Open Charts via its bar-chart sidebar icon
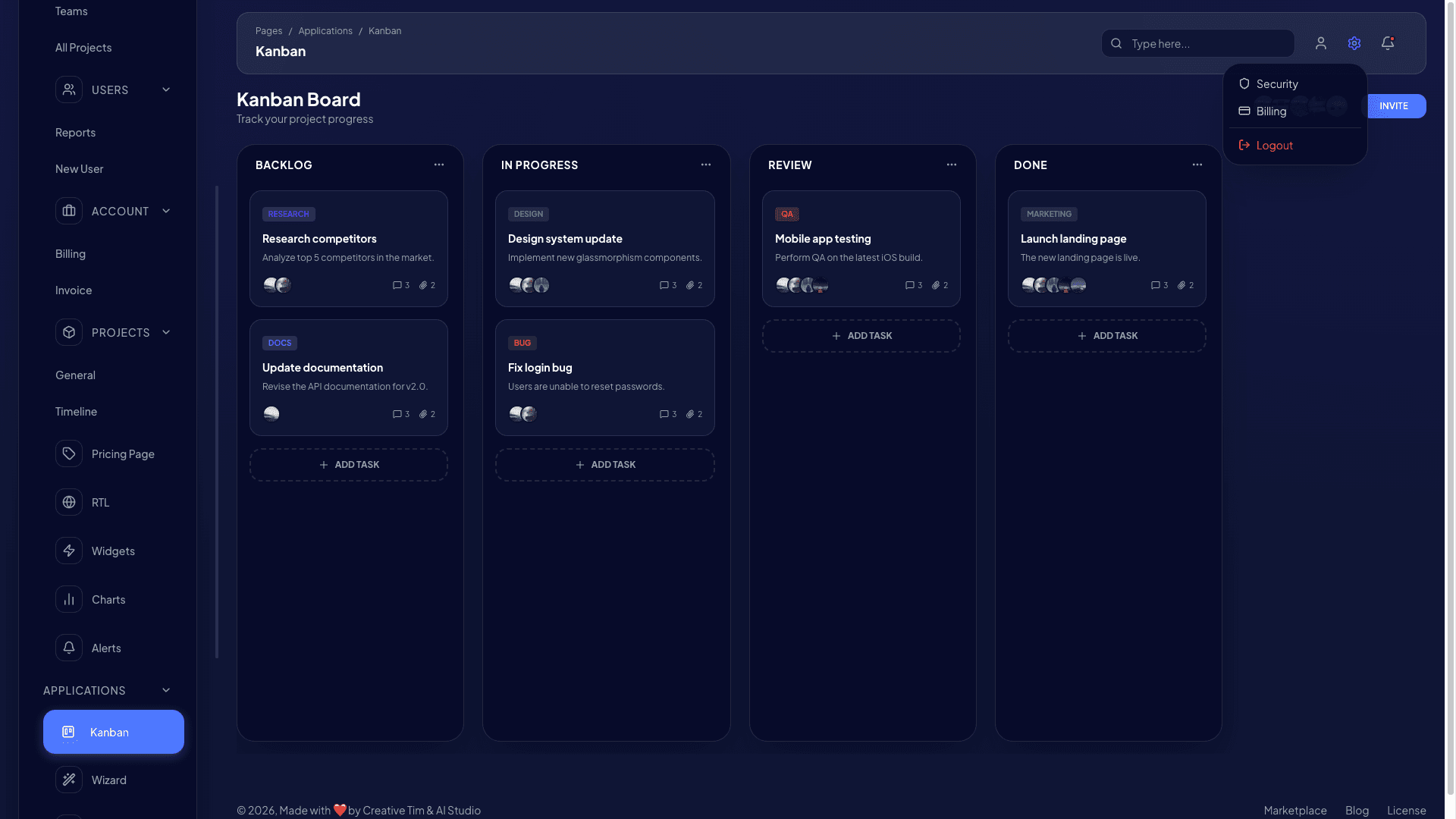 coord(69,599)
